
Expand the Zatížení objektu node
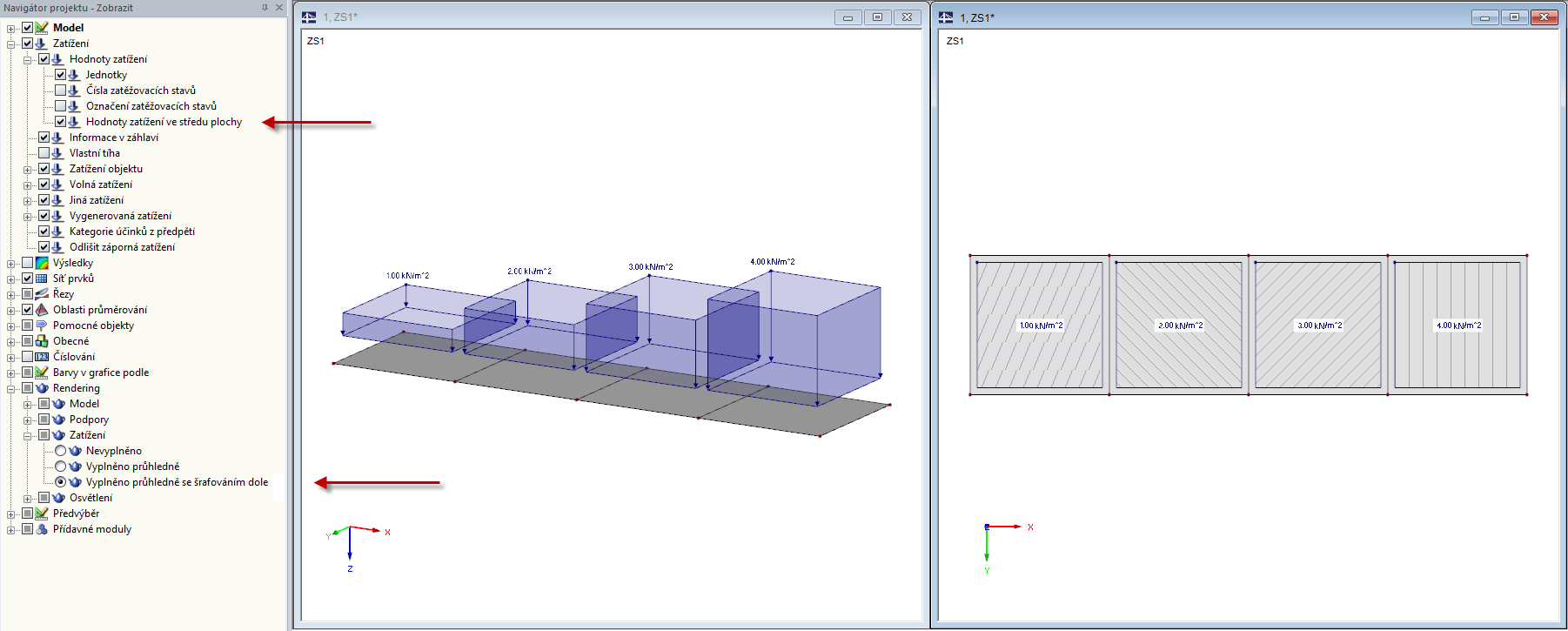click(x=28, y=169)
